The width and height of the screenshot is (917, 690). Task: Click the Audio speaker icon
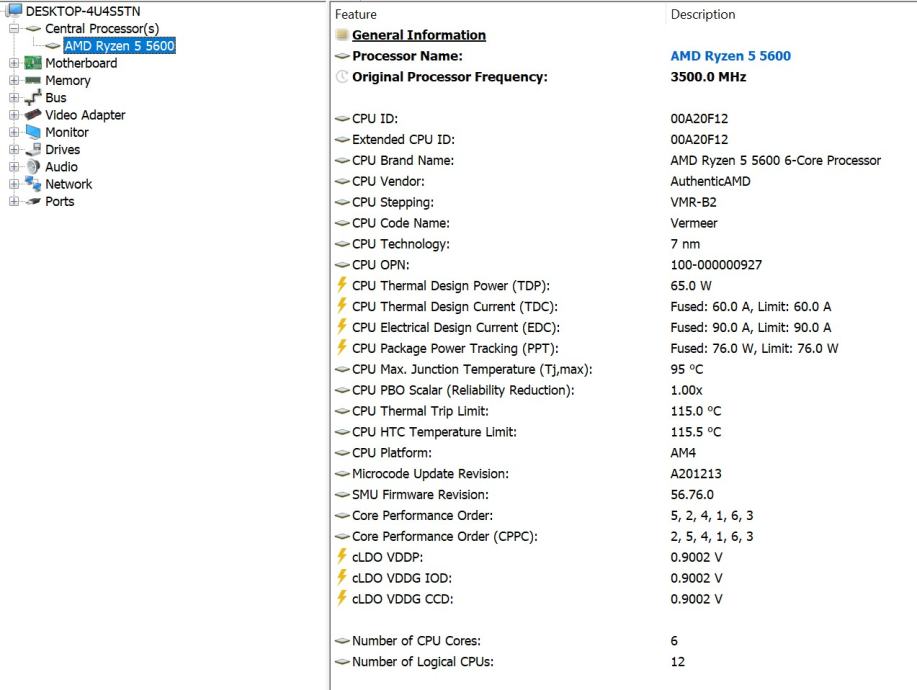tap(32, 167)
